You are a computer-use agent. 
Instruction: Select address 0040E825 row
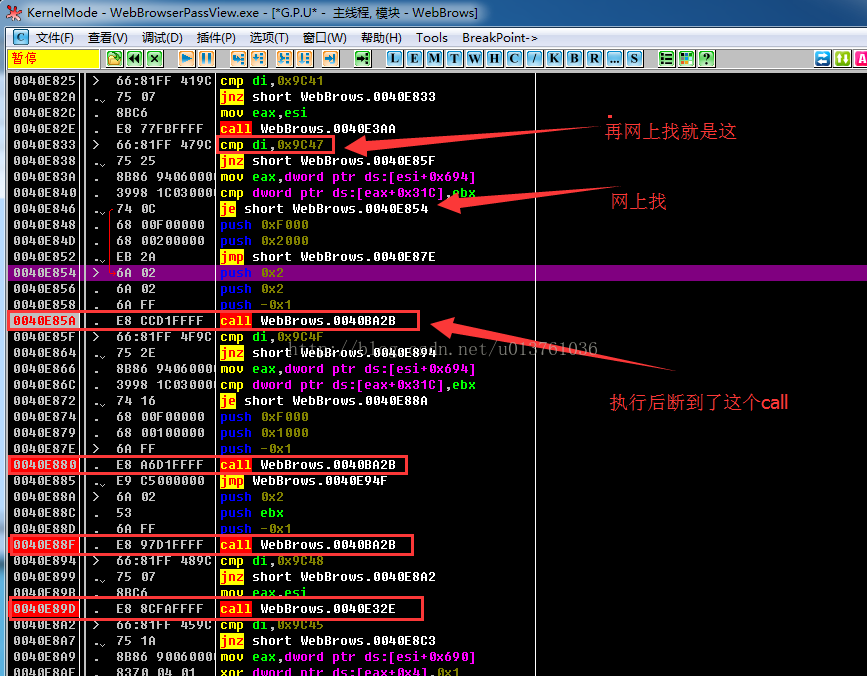(44, 81)
